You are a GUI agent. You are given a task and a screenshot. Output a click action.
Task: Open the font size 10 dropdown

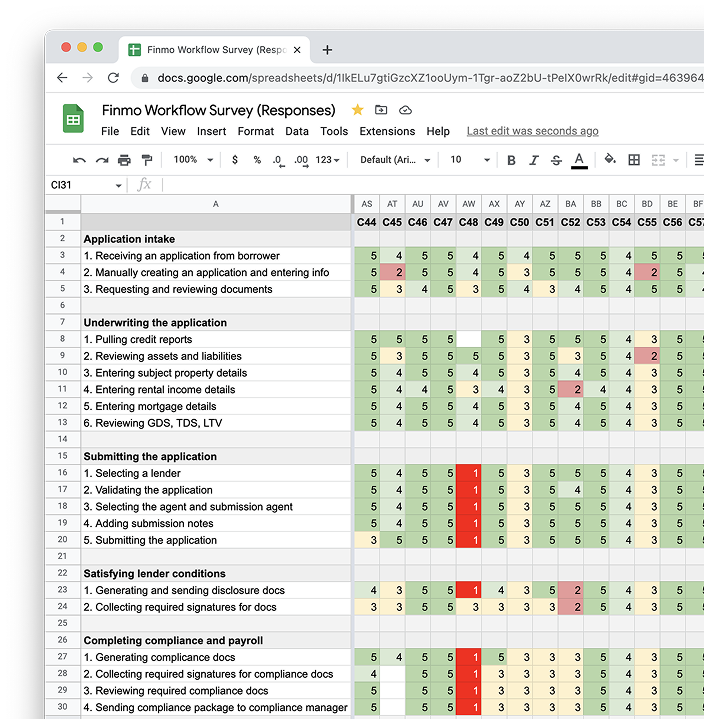tap(470, 160)
